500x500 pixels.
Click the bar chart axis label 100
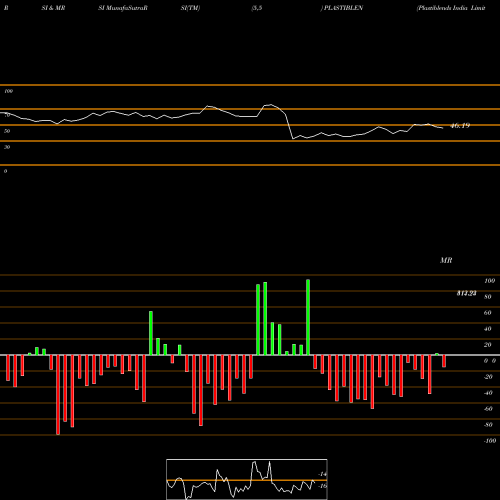[x=489, y=281]
